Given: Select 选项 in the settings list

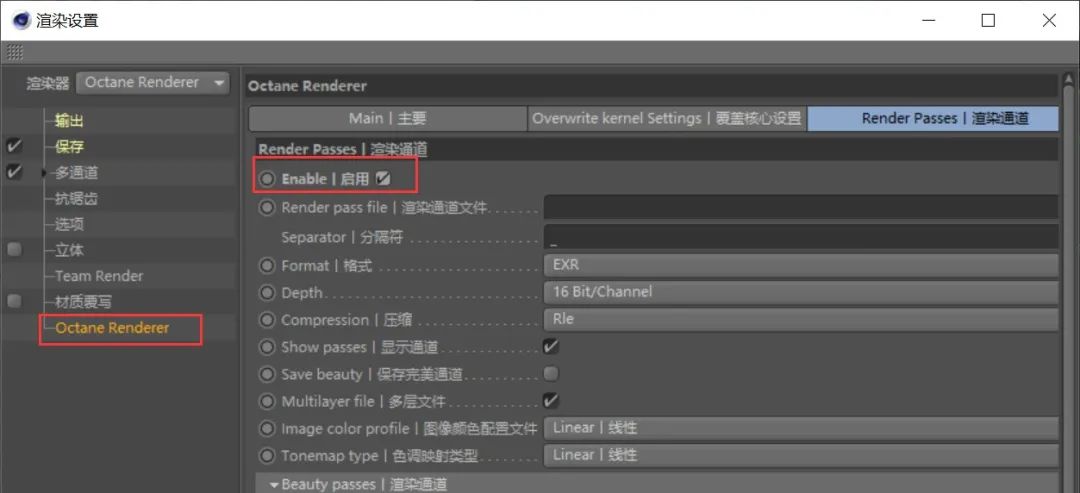Looking at the screenshot, I should pos(69,224).
